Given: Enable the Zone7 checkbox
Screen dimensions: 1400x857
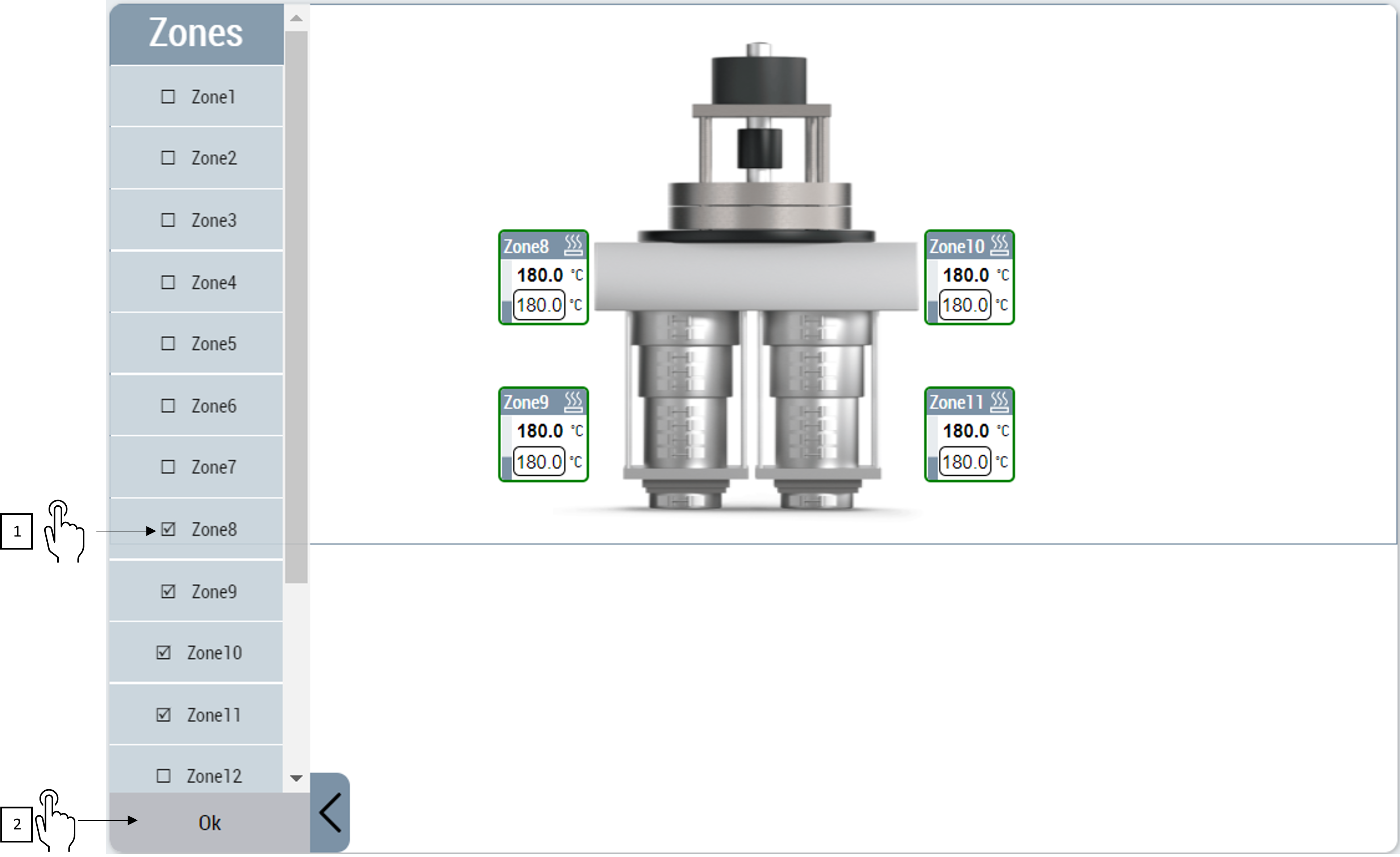Looking at the screenshot, I should pos(168,467).
